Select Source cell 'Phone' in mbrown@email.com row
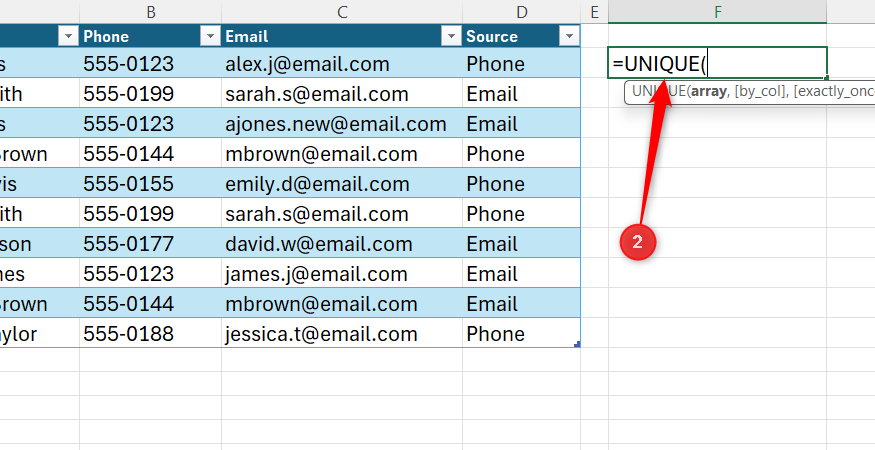Image resolution: width=875 pixels, height=450 pixels. (521, 154)
